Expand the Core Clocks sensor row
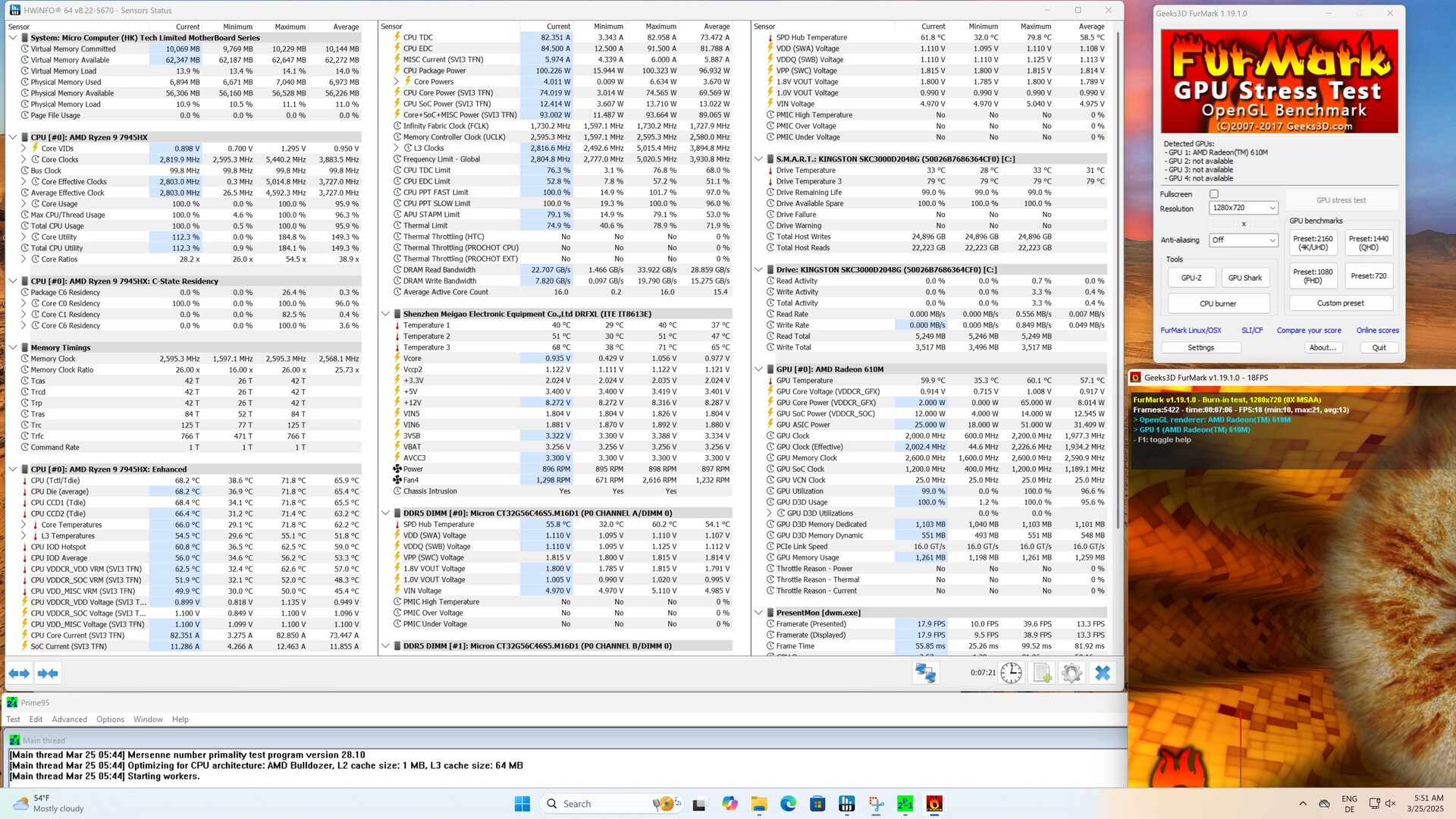 pos(24,160)
